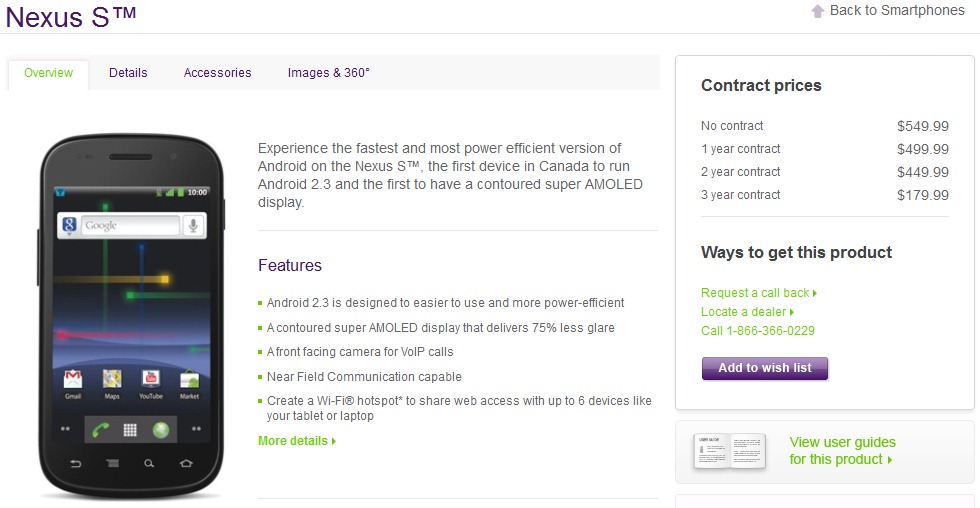Open the Accessories tab
Image resolution: width=980 pixels, height=508 pixels.
point(217,73)
